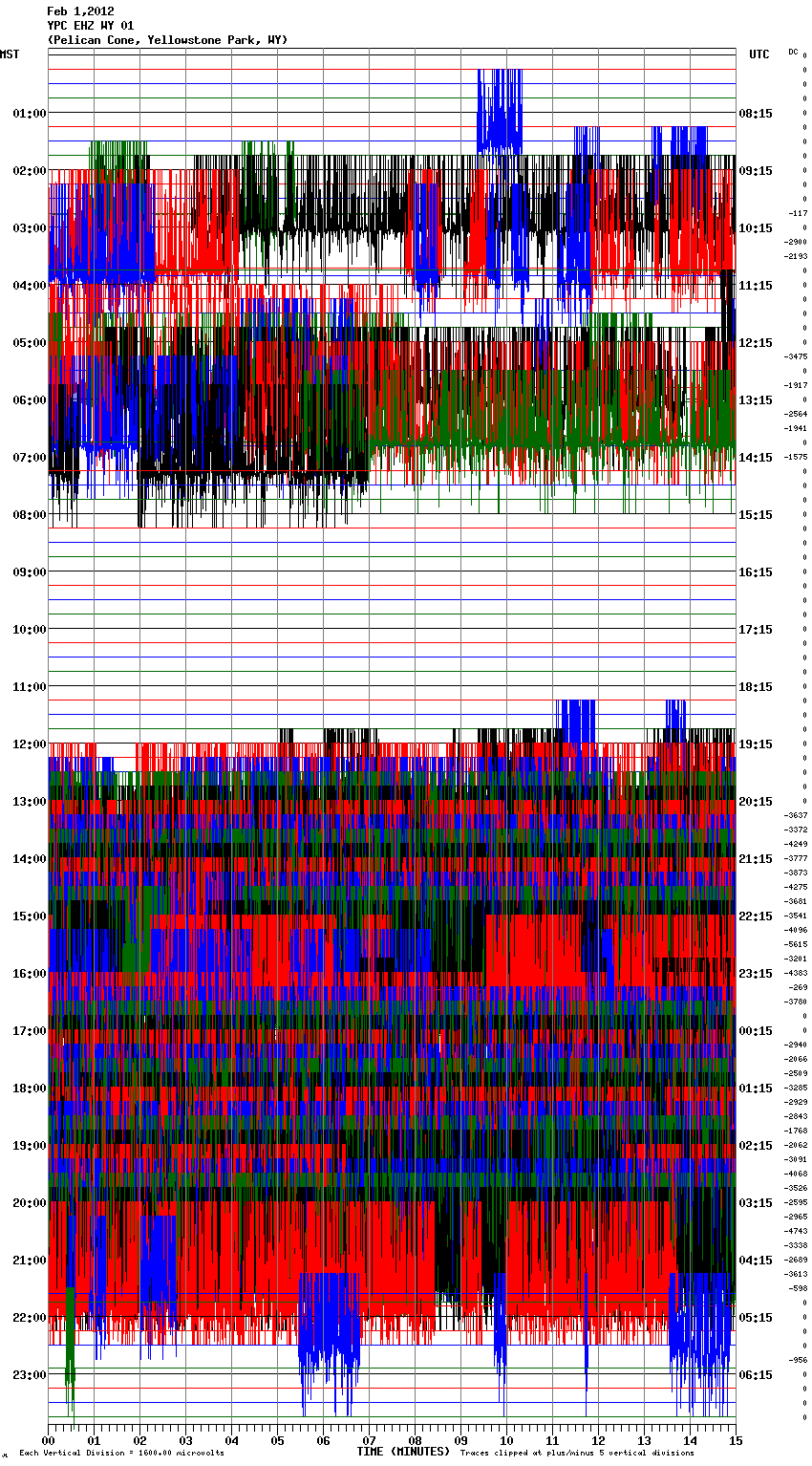Screen dimensions: 812x1466
Task: Click the '16:15' UTC time label
Action: coord(756,571)
